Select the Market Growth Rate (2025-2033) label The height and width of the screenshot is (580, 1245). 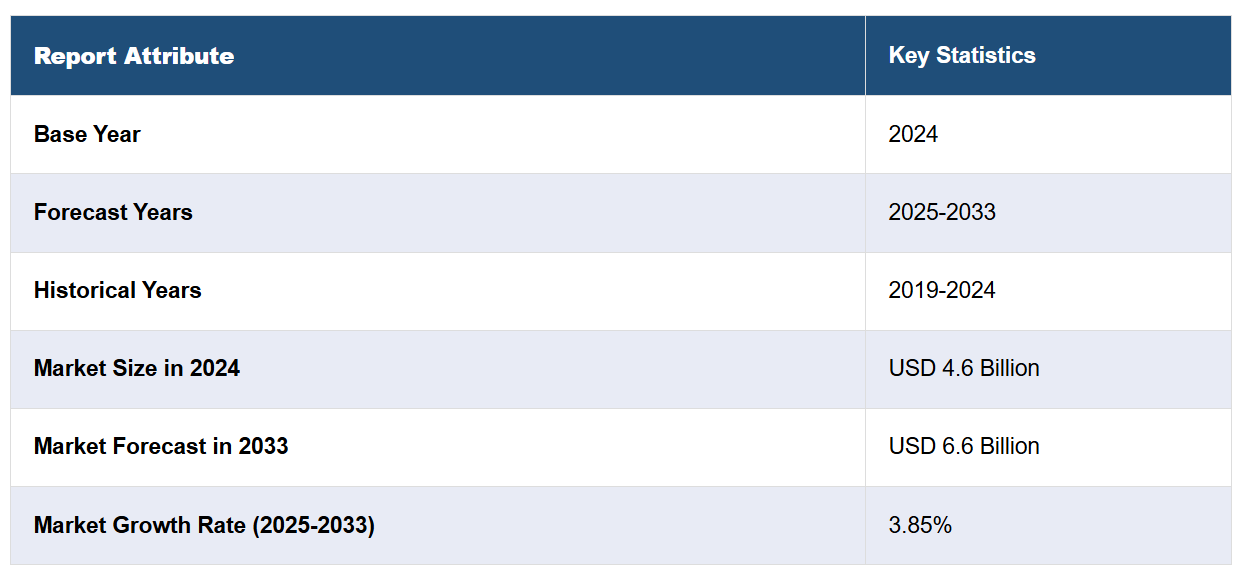tap(204, 524)
